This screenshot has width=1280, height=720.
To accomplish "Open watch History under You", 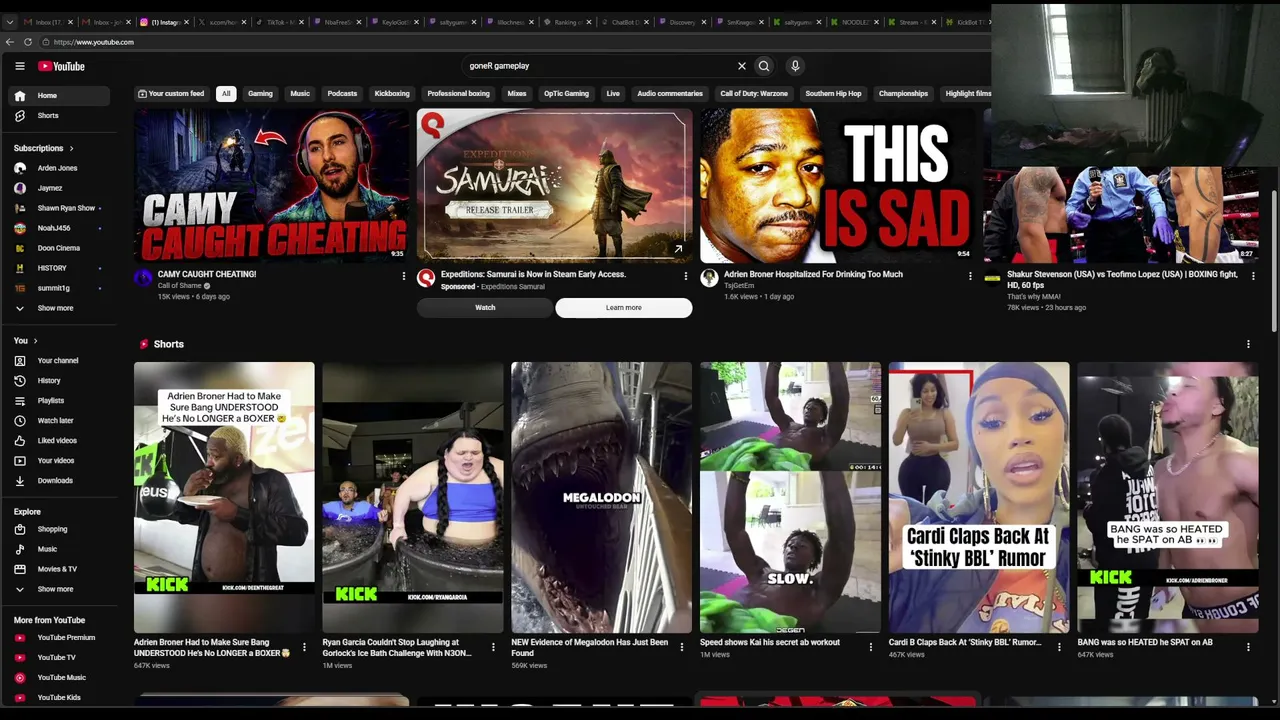I will click(x=60, y=381).
